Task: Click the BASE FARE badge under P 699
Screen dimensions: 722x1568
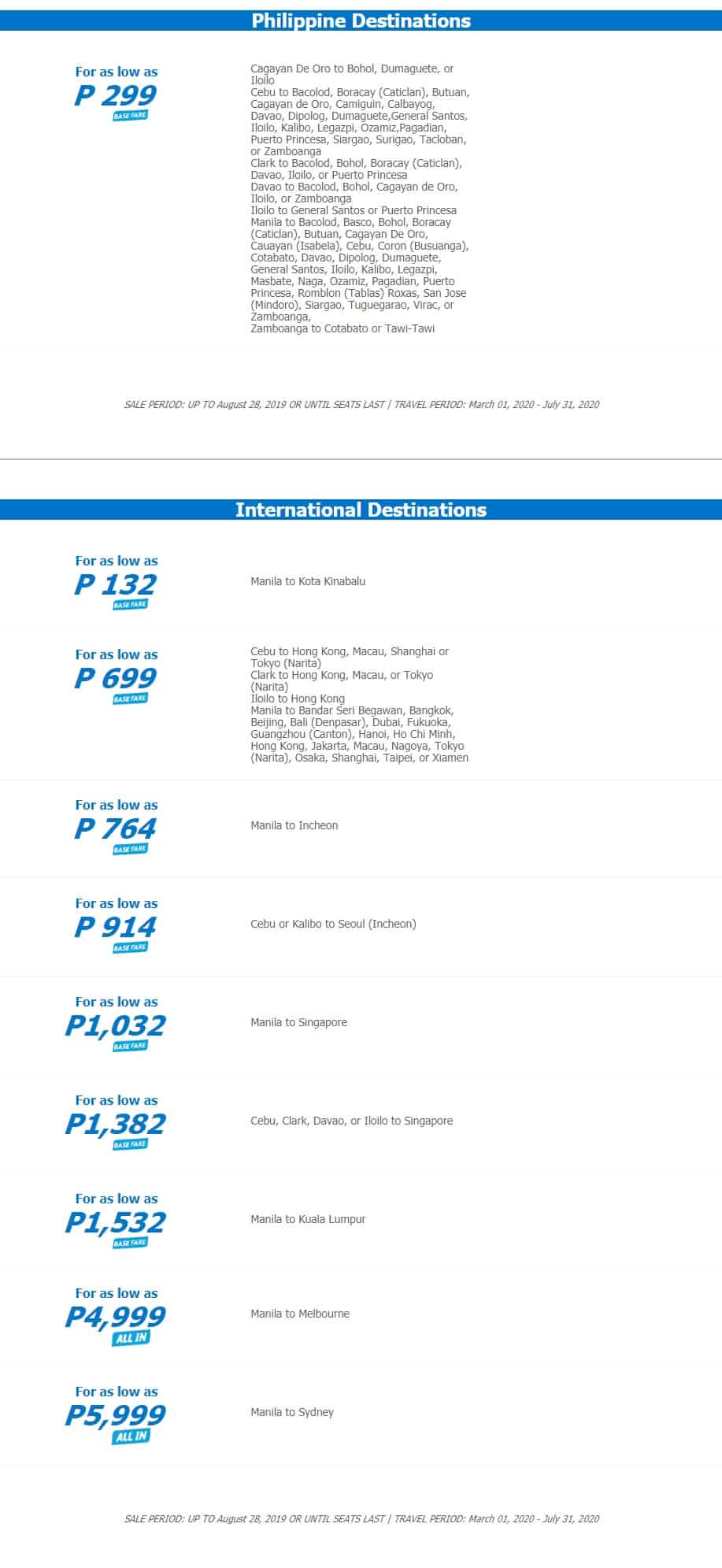Action: point(130,699)
